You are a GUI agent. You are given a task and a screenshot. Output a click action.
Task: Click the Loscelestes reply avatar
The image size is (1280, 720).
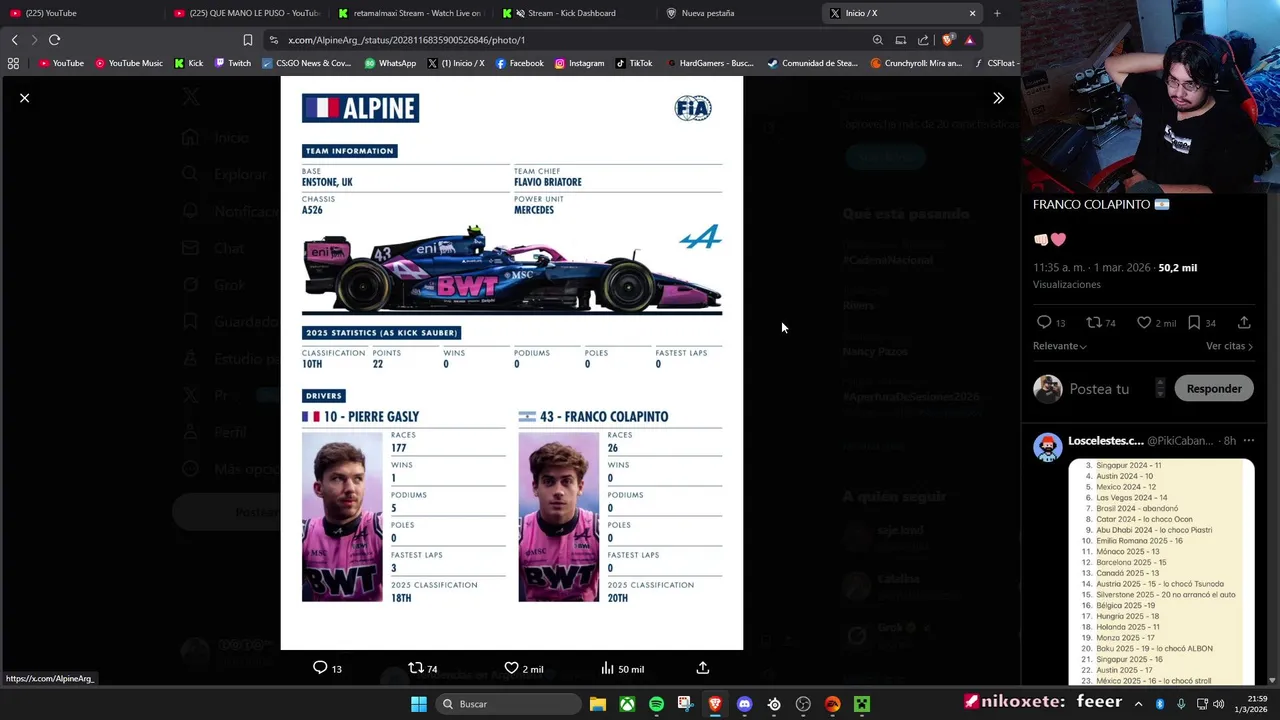1048,447
